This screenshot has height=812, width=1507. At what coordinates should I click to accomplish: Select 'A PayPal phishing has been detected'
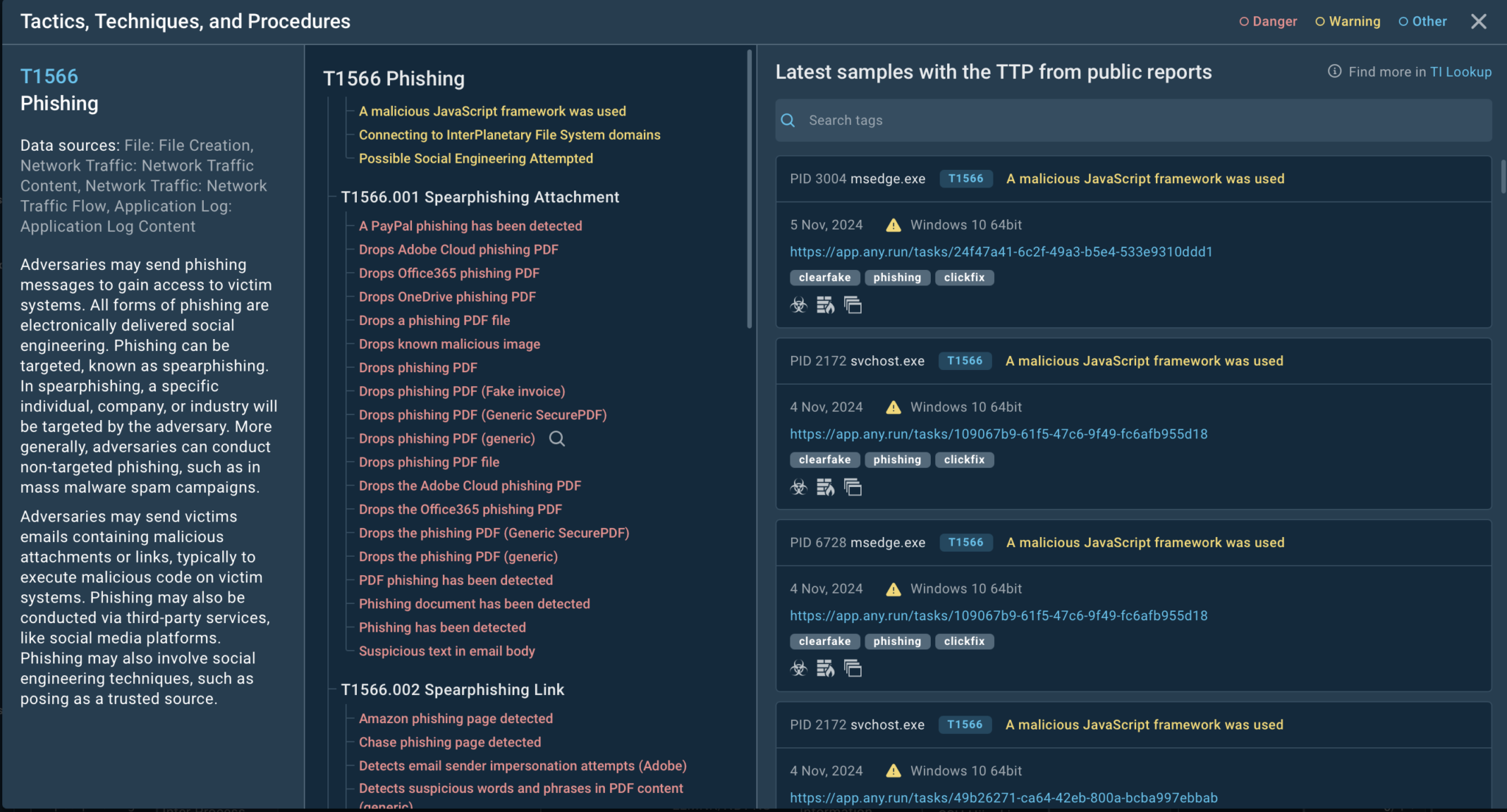tap(470, 226)
